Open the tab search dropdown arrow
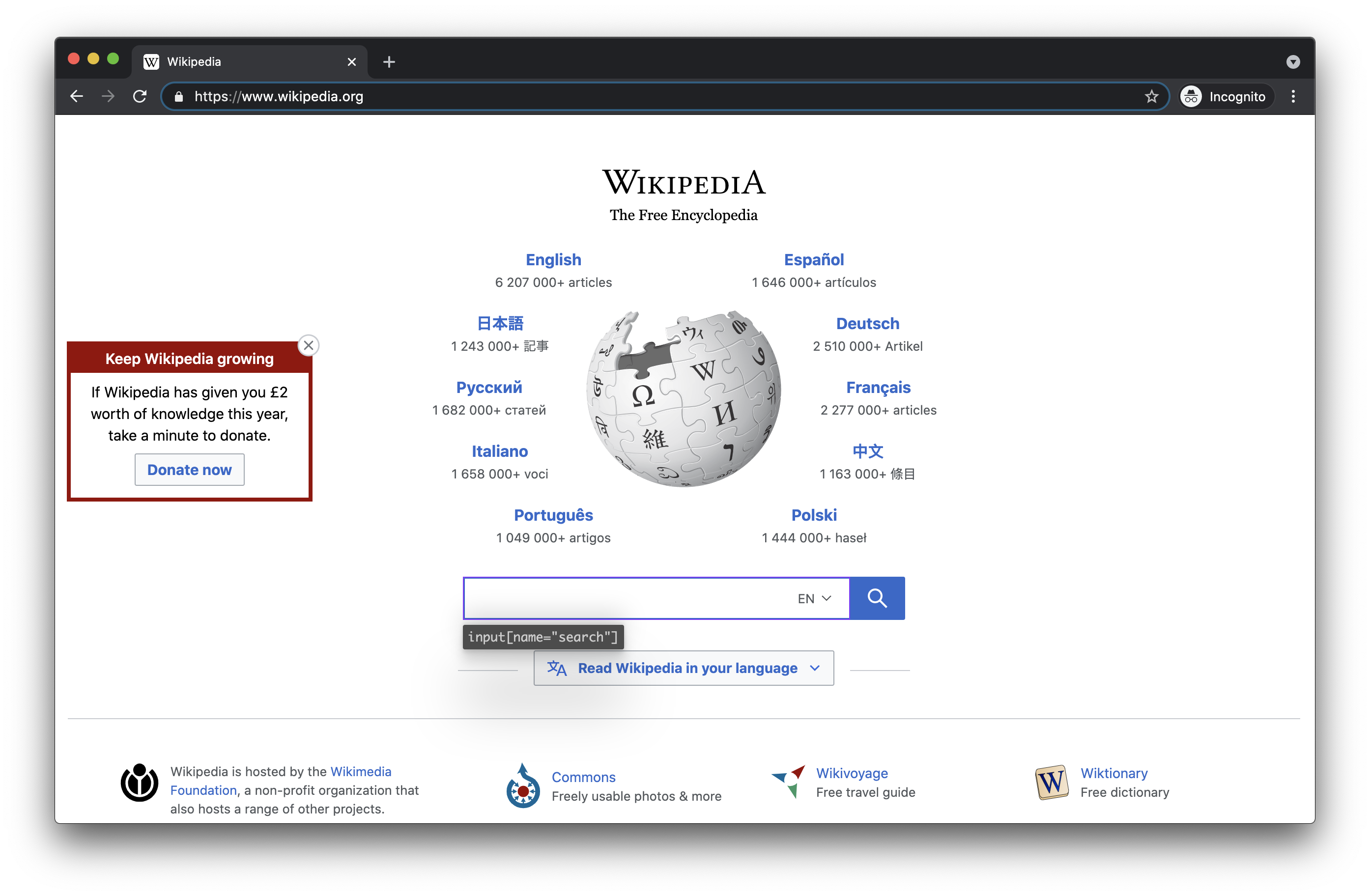This screenshot has width=1370, height=896. pos(1293,61)
